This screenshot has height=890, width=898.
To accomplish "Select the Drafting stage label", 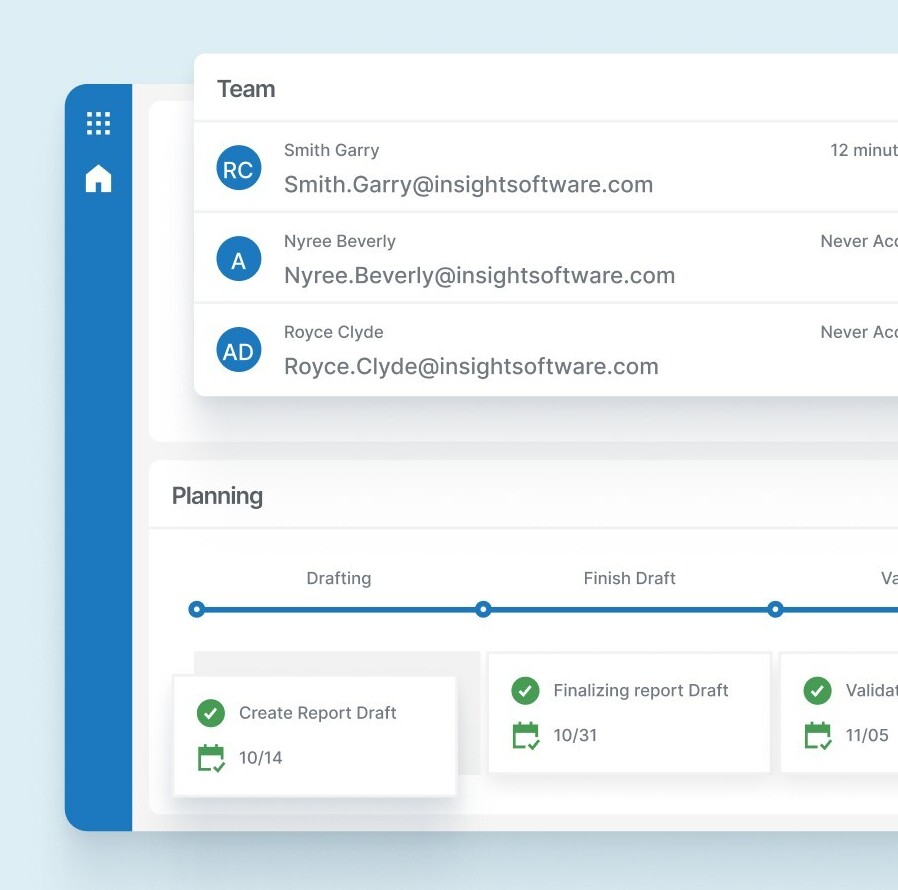I will tap(338, 578).
